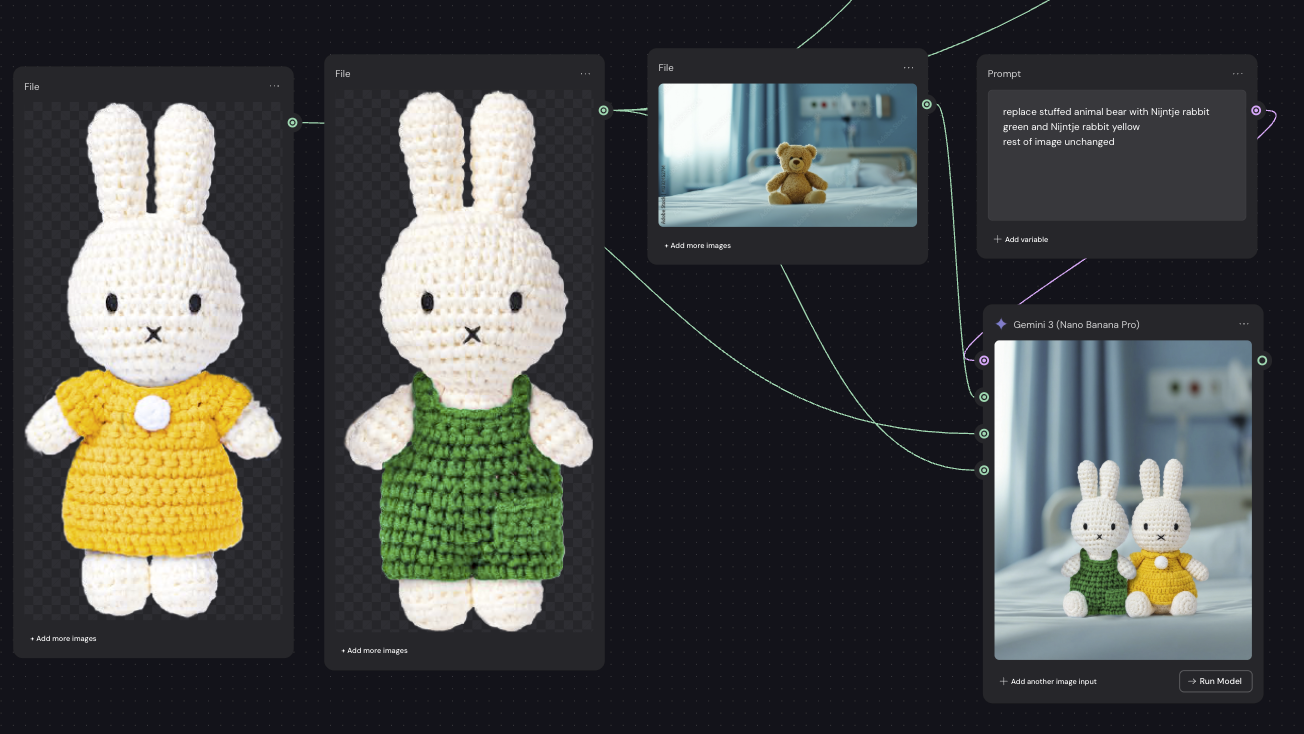The height and width of the screenshot is (734, 1304).
Task: Click output port of yellow rabbit File node
Action: click(292, 123)
